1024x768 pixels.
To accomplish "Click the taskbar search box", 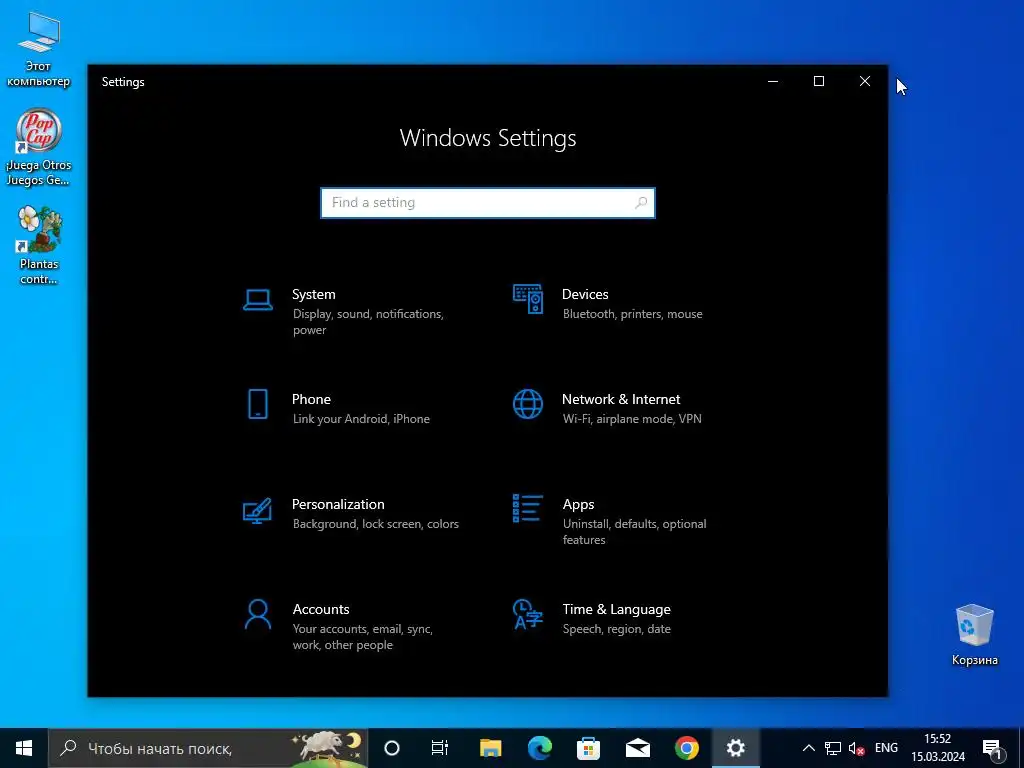I will pyautogui.click(x=208, y=748).
